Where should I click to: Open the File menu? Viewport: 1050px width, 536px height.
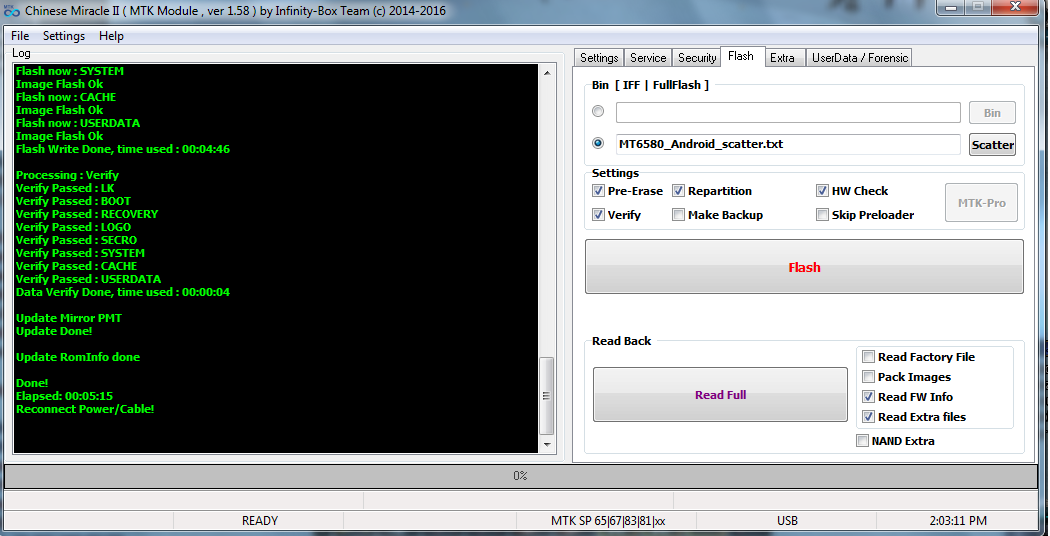20,36
